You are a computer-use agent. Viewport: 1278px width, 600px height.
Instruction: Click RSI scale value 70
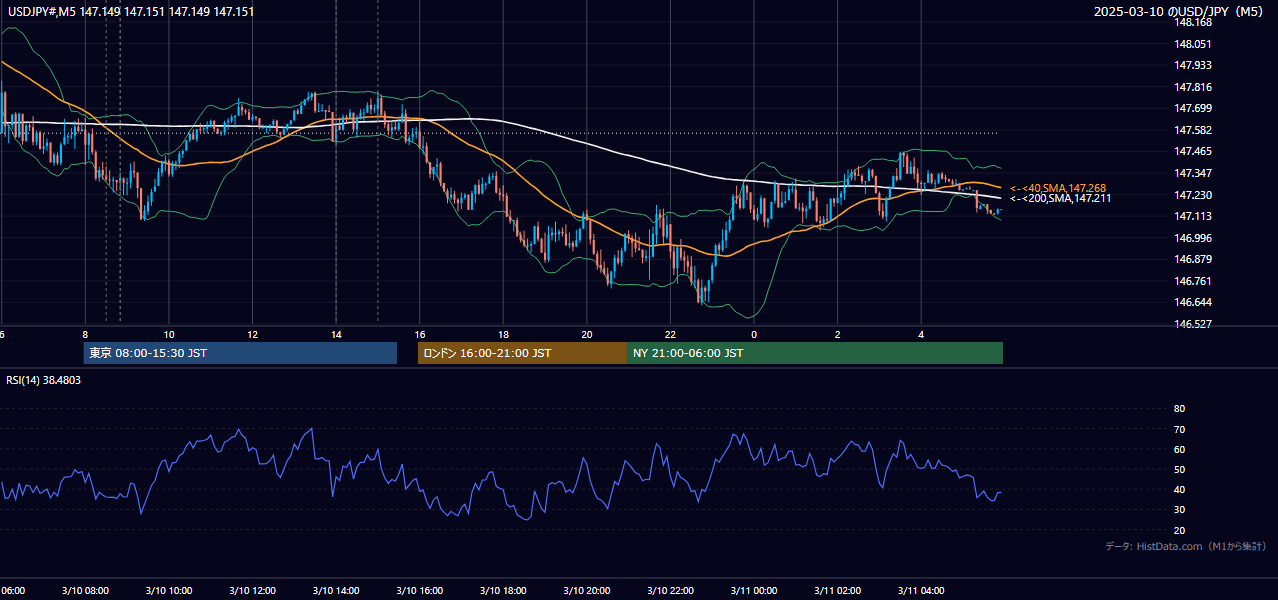[1179, 429]
